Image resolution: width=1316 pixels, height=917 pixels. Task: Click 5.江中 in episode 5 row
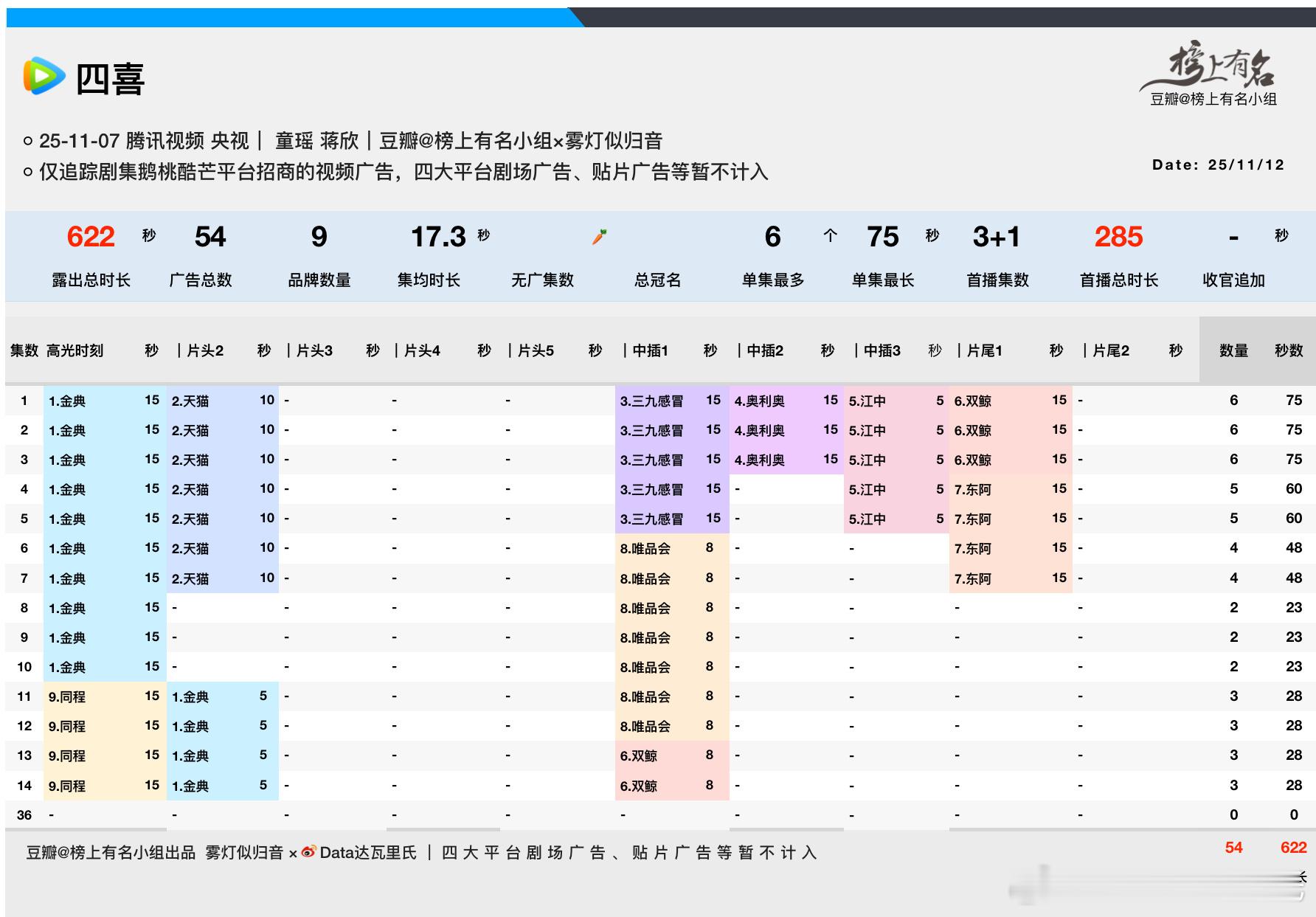pos(867,519)
